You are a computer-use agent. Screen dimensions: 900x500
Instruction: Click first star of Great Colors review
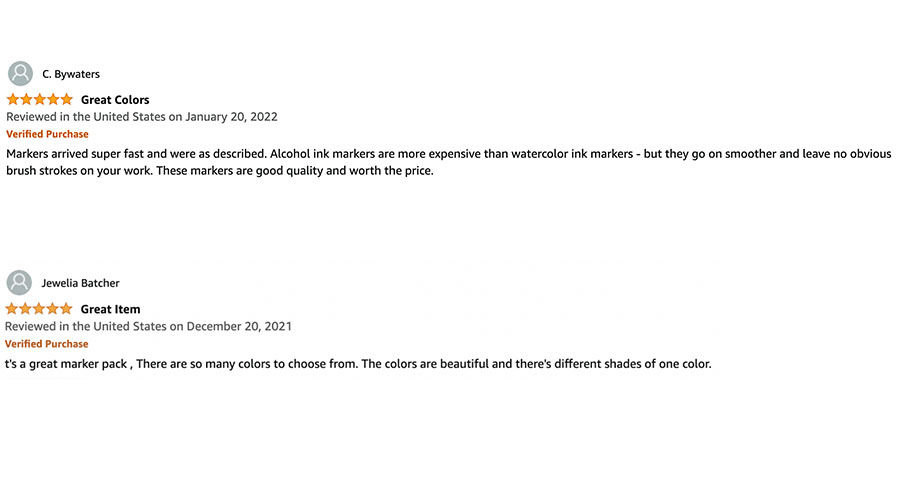[13, 99]
